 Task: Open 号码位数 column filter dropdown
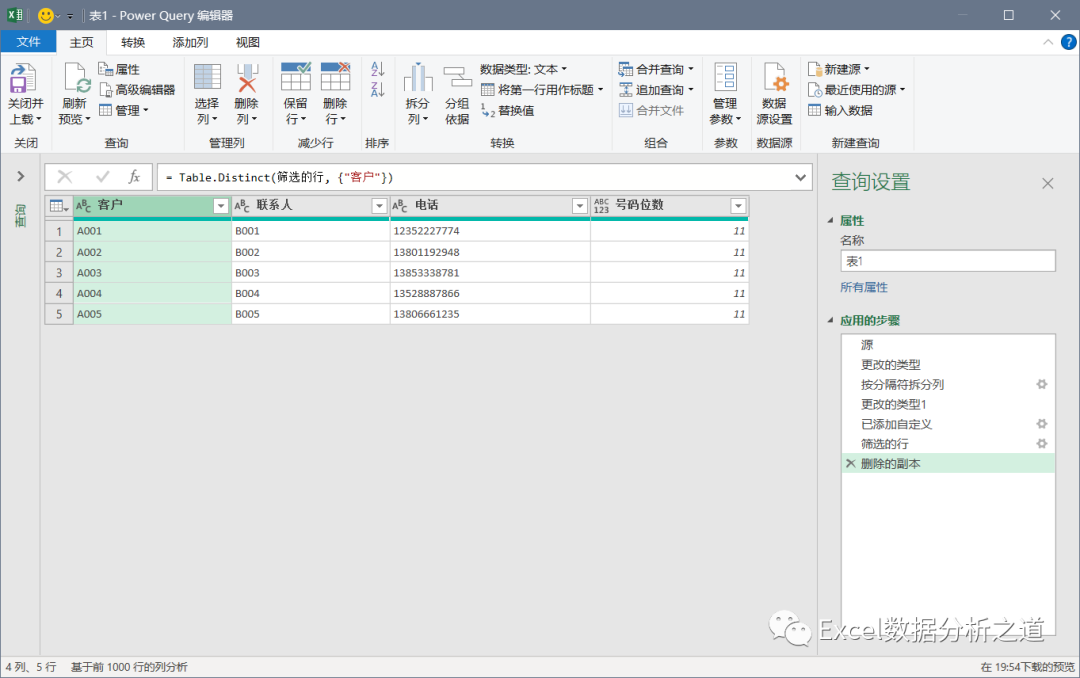pos(738,205)
